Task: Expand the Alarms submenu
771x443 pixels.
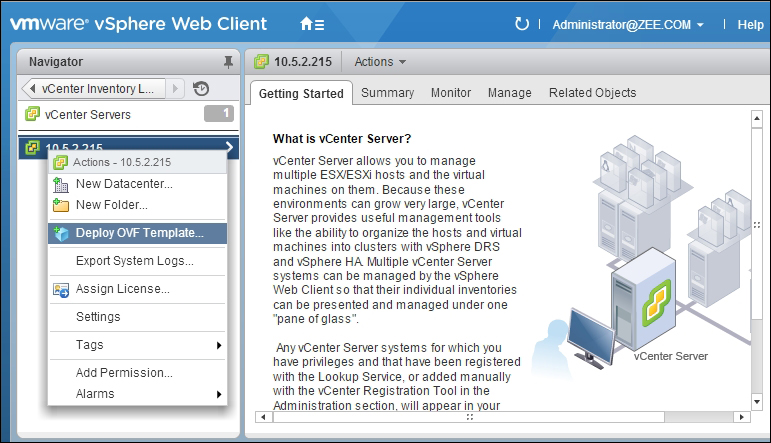Action: 218,394
